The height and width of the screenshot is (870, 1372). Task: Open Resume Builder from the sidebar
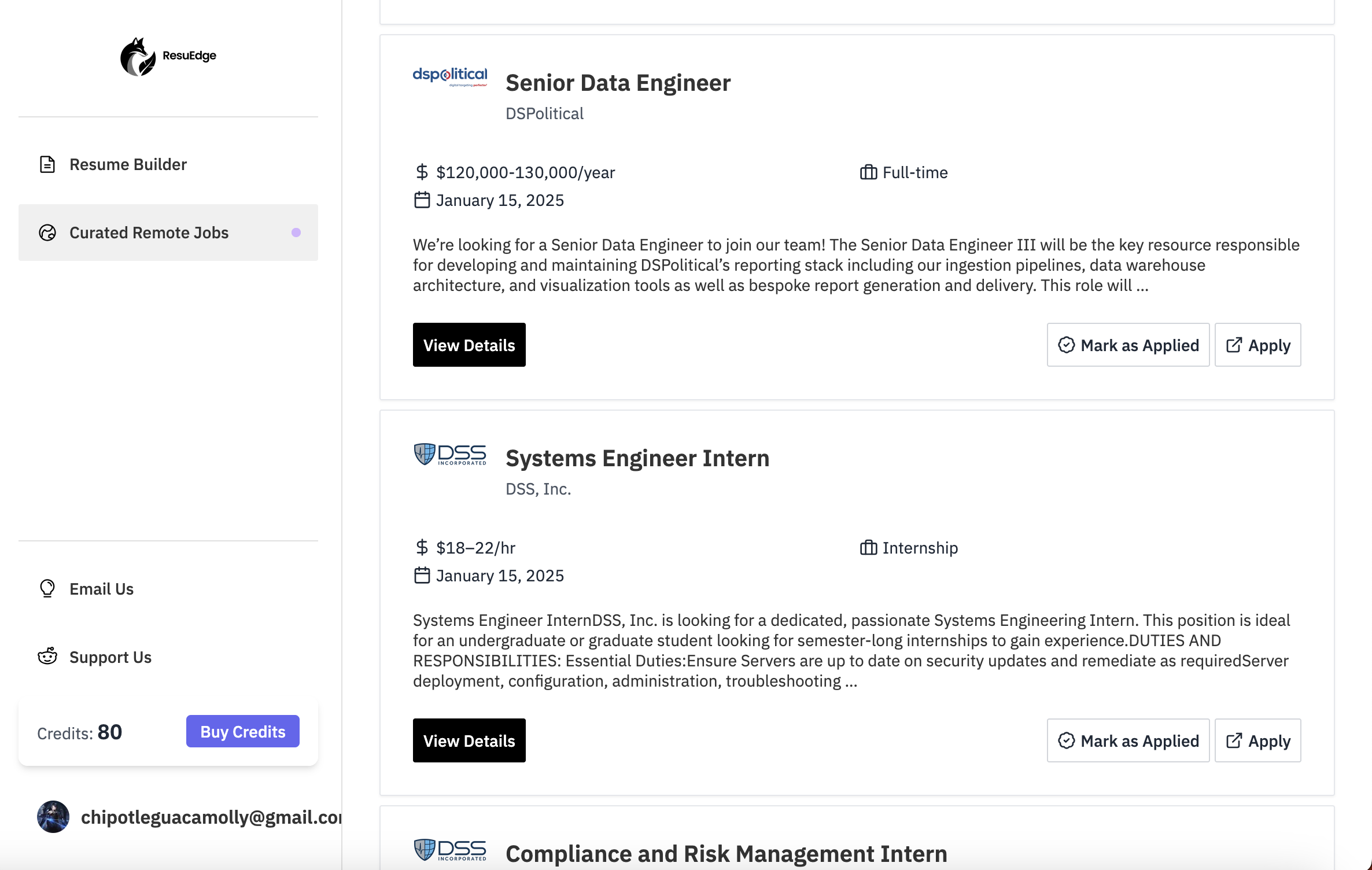tap(168, 164)
